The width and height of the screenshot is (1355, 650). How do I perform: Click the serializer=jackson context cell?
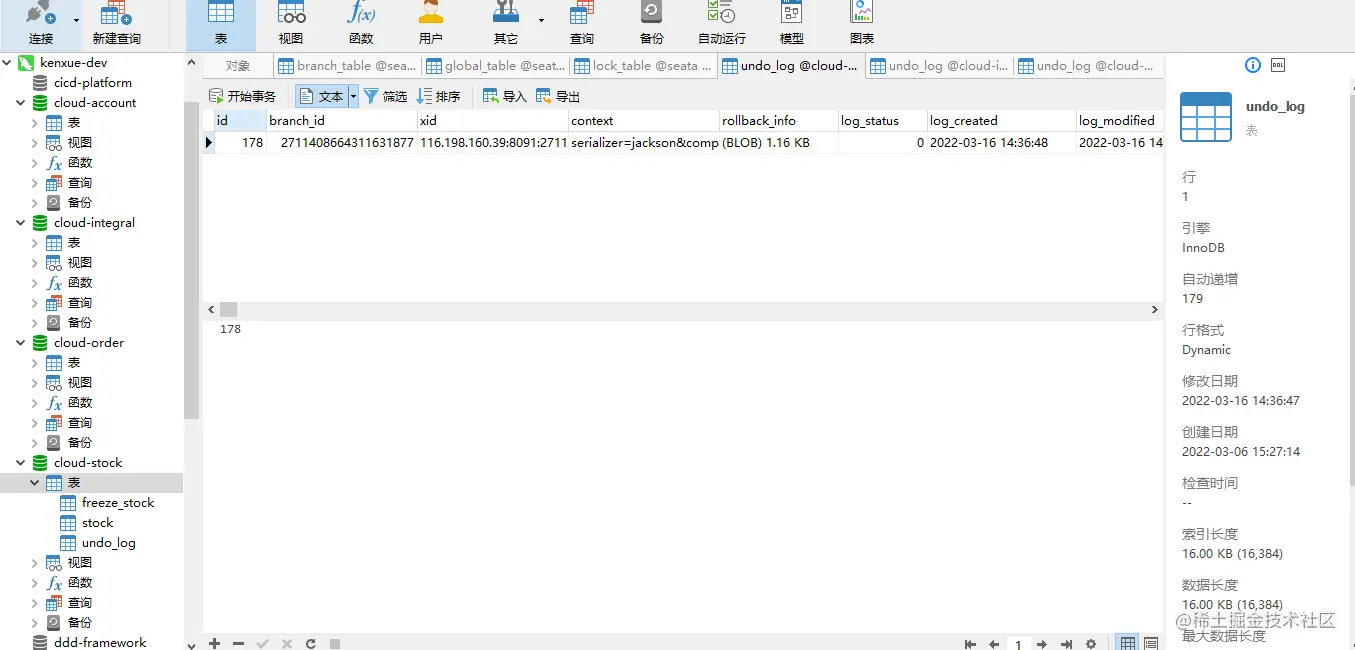coord(643,142)
